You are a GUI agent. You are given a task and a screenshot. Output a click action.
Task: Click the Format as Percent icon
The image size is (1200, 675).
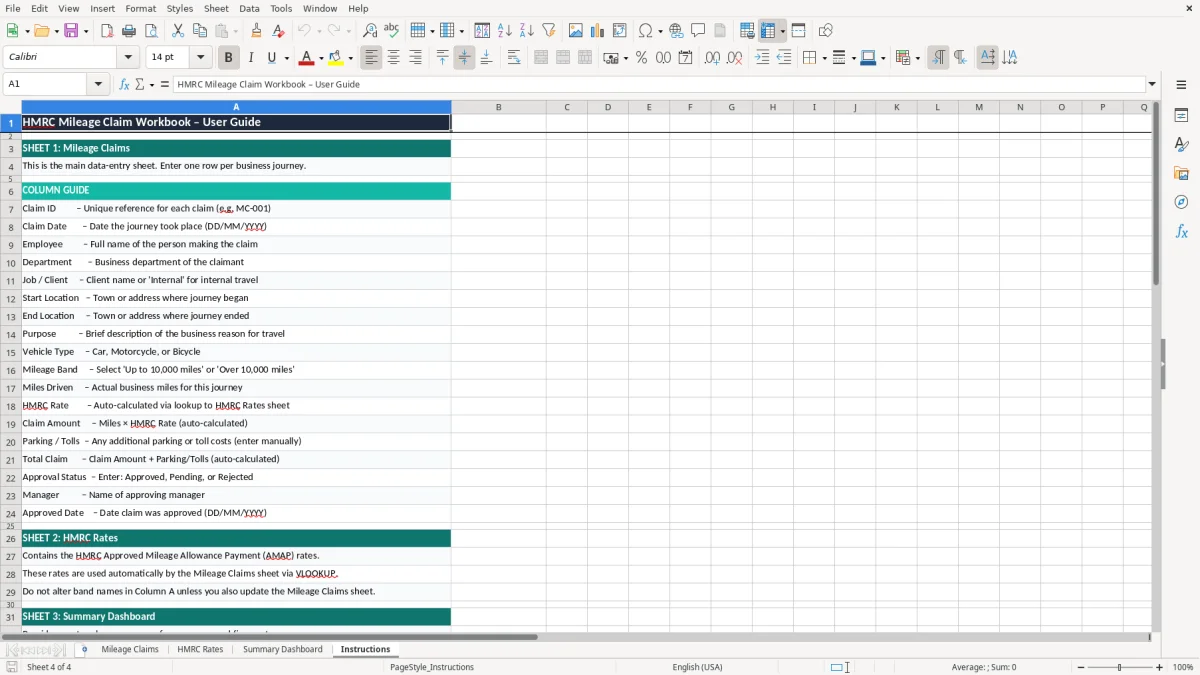pos(641,58)
